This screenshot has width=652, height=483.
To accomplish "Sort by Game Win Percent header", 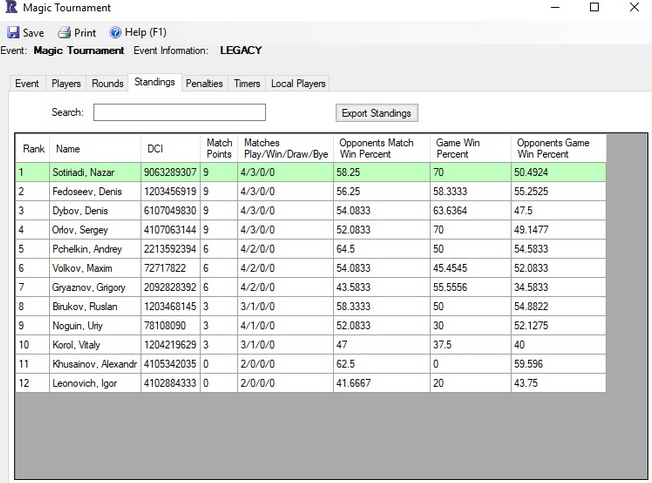I will pos(470,149).
